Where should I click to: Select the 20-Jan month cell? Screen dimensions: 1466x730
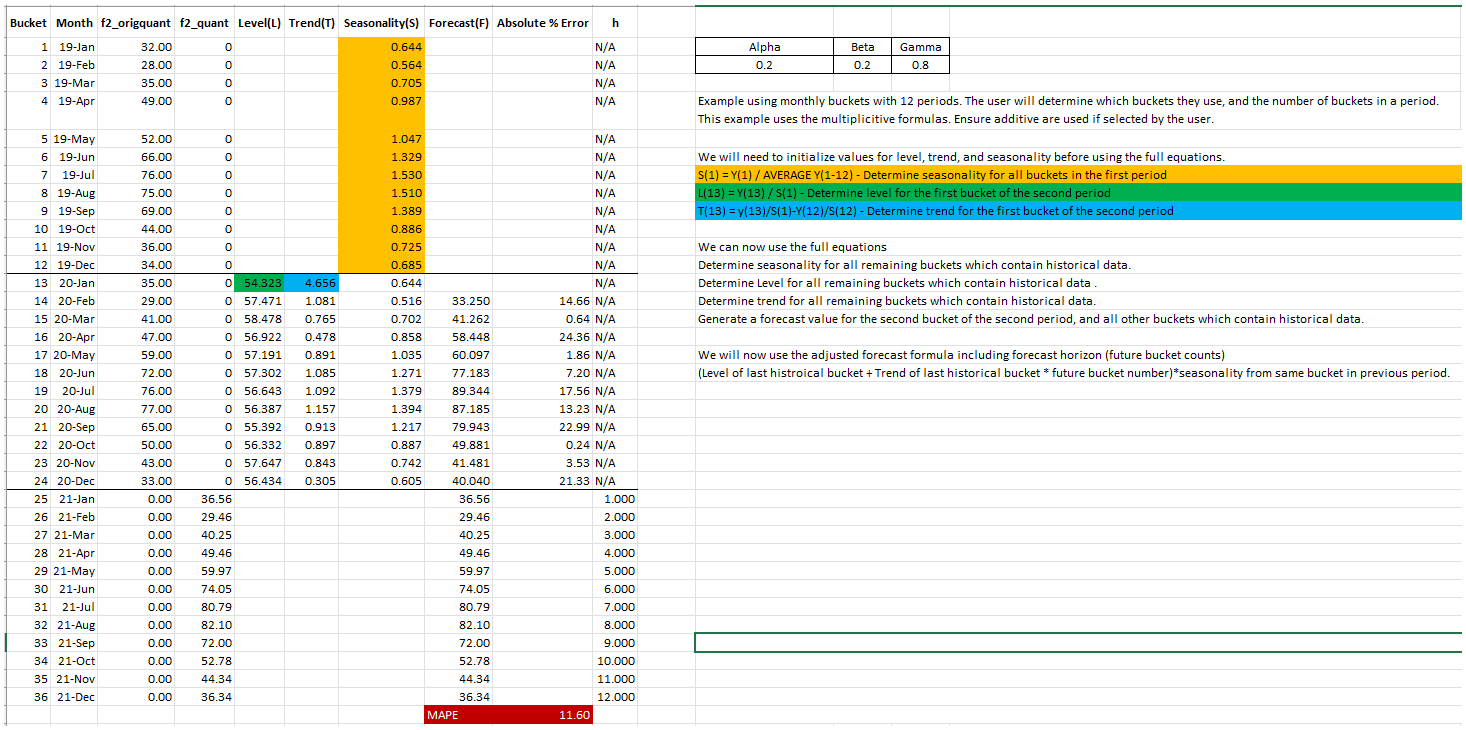coord(75,283)
